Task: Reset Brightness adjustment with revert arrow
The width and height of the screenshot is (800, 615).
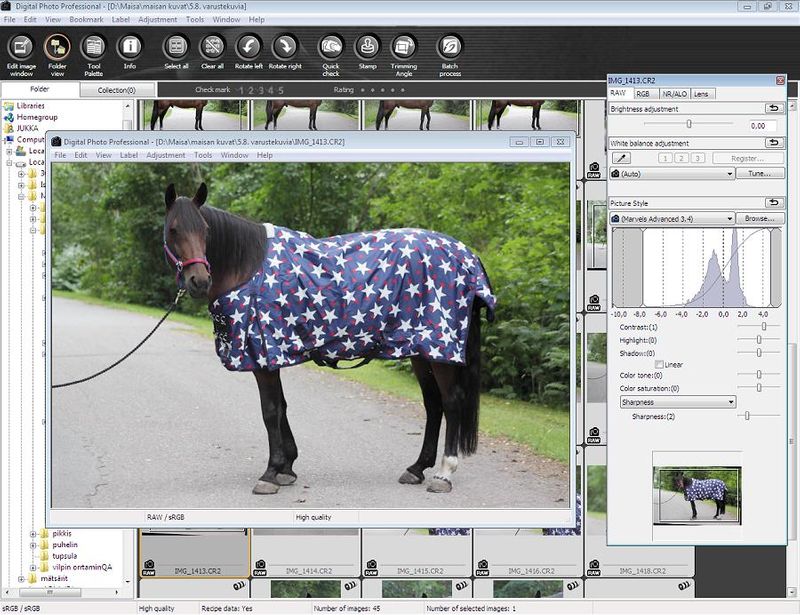Action: [774, 108]
